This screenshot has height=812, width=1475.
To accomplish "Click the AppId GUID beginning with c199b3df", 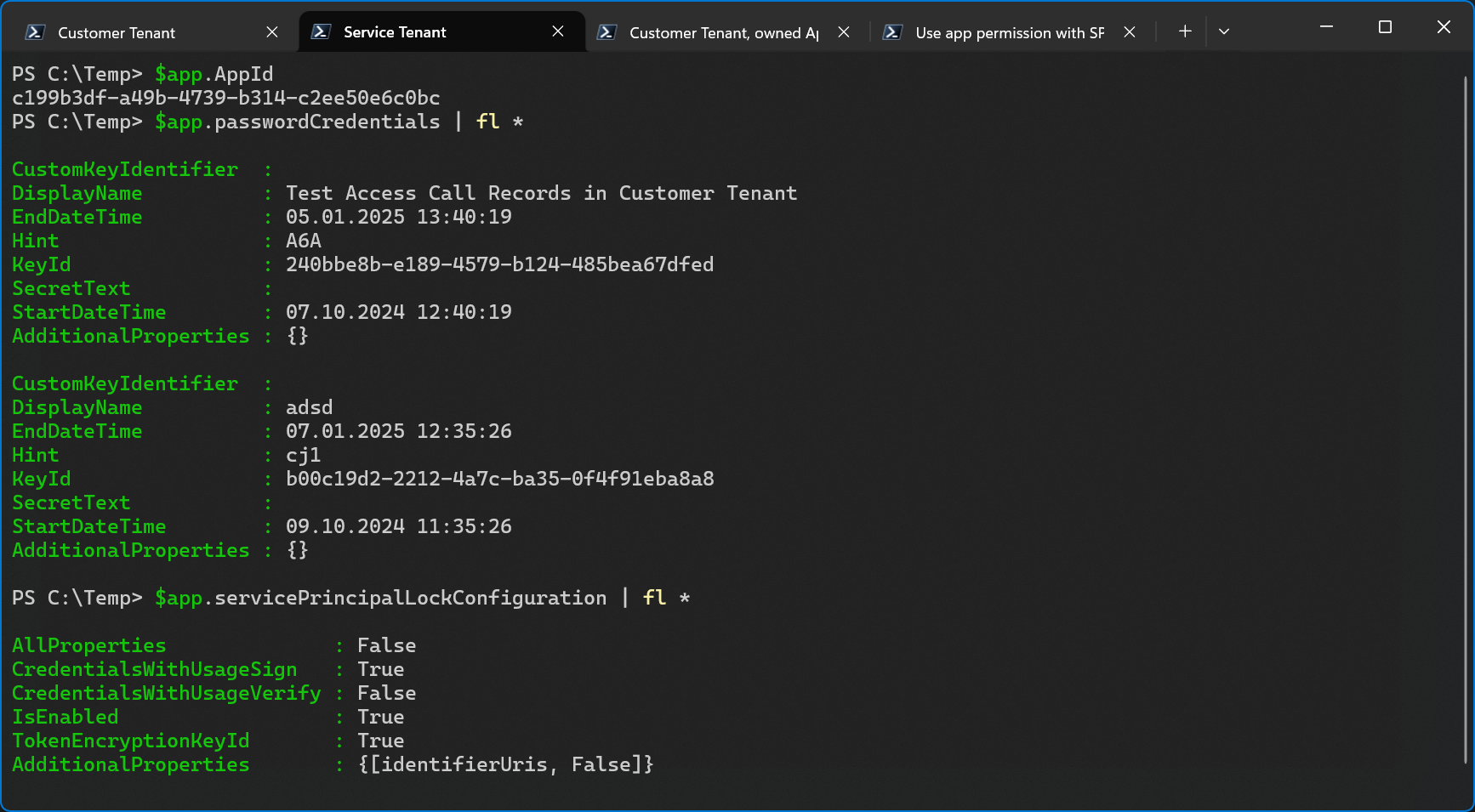I will [x=226, y=98].
